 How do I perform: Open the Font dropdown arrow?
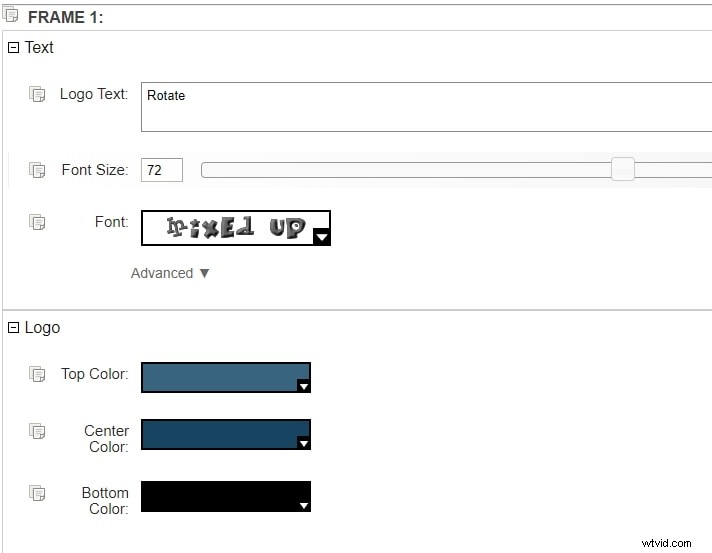click(321, 237)
